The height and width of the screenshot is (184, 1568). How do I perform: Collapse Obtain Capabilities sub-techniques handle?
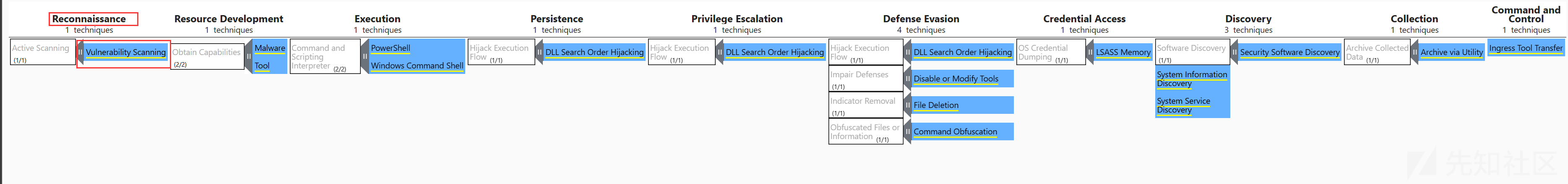(248, 57)
